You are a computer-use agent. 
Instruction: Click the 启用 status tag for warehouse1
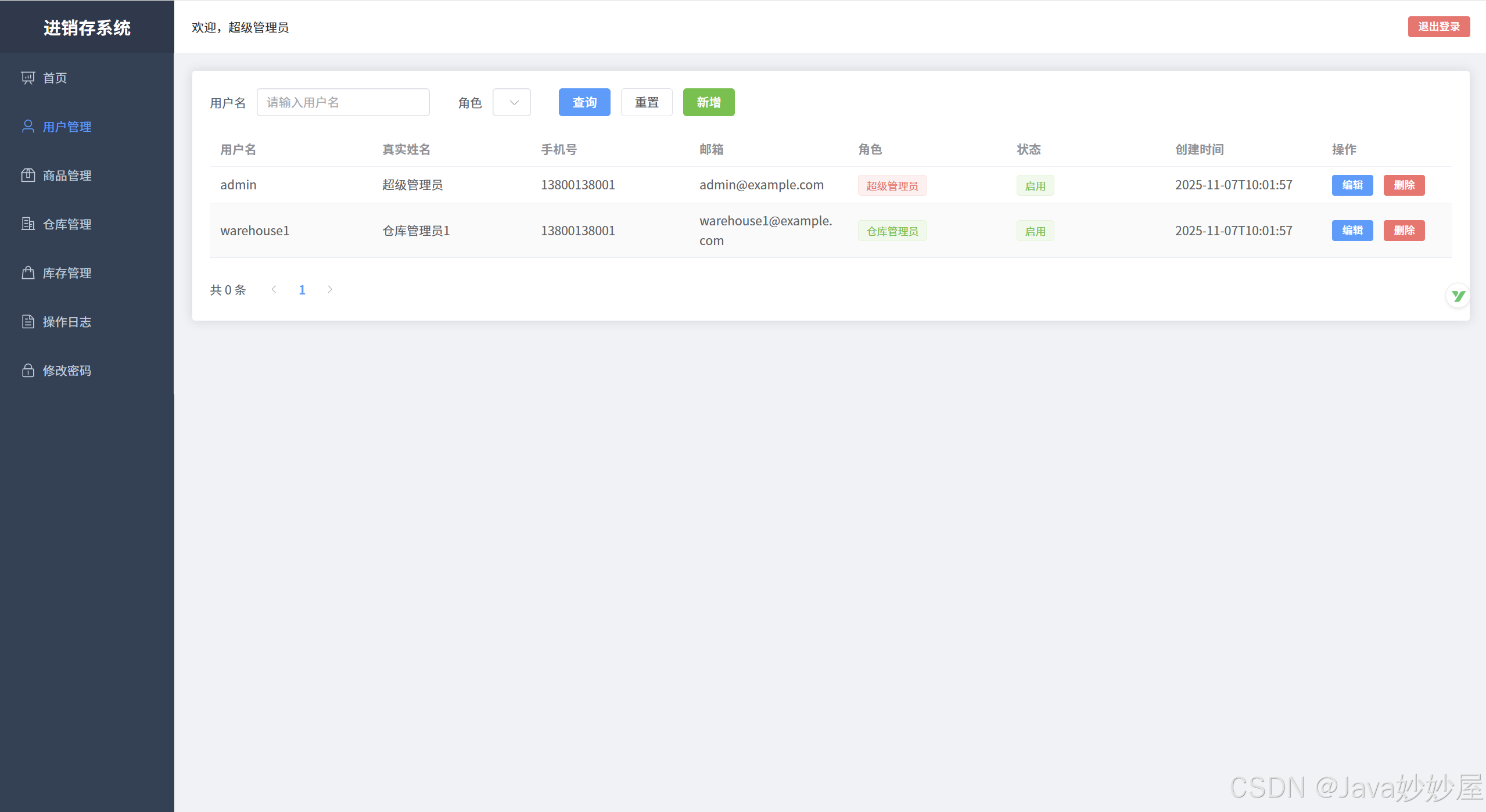pyautogui.click(x=1035, y=231)
